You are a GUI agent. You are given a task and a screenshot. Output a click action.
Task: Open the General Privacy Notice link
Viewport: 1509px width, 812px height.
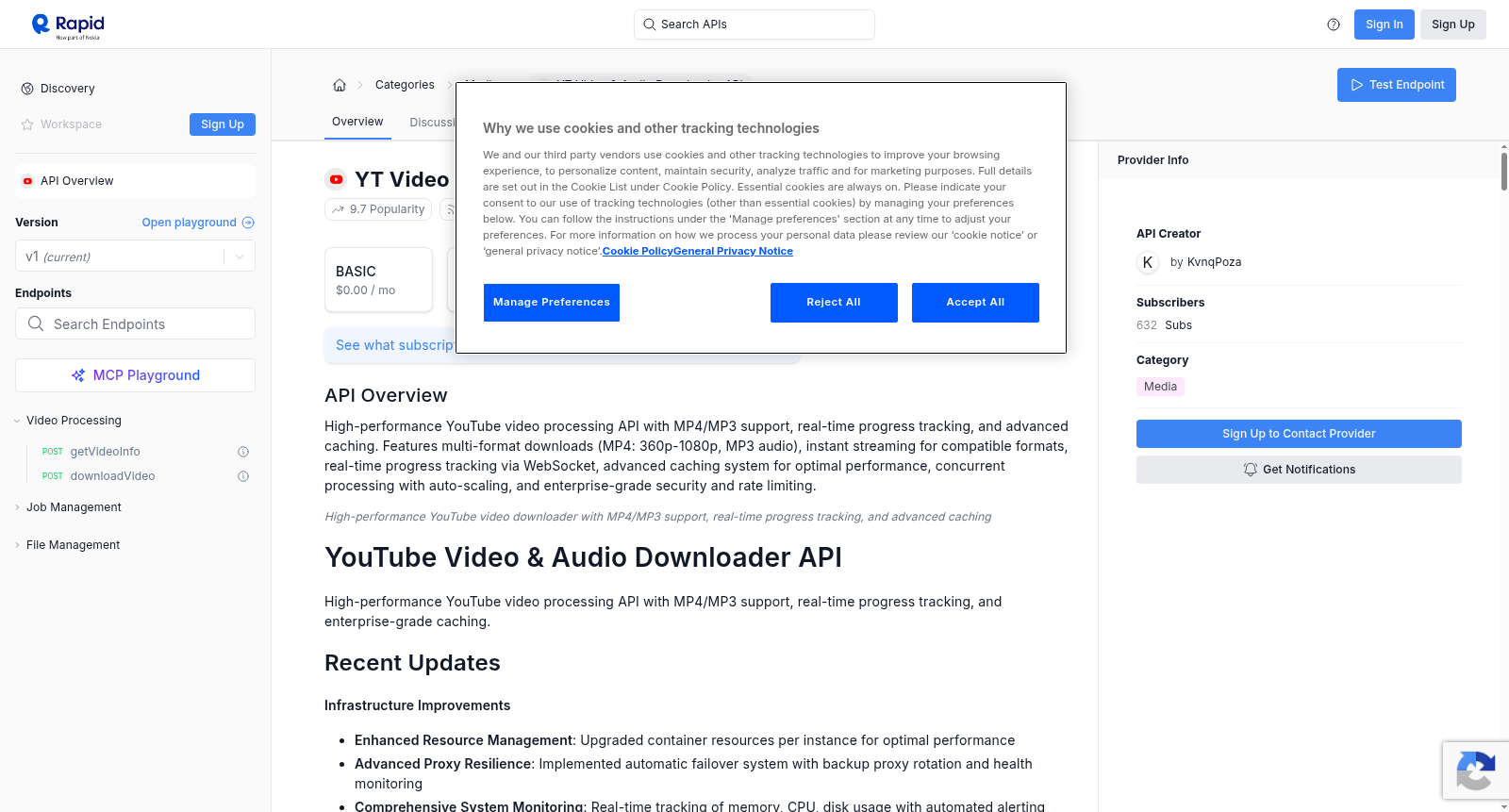[734, 251]
